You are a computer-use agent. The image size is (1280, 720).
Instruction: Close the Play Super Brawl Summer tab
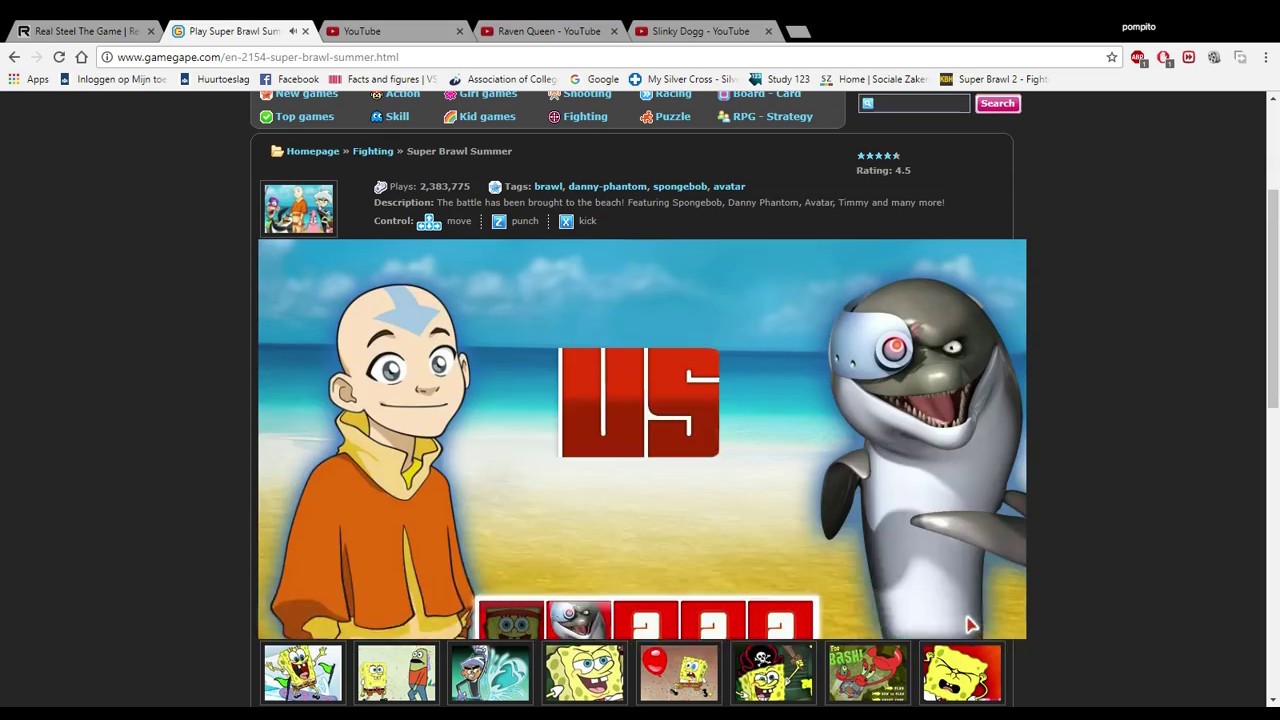tap(305, 31)
